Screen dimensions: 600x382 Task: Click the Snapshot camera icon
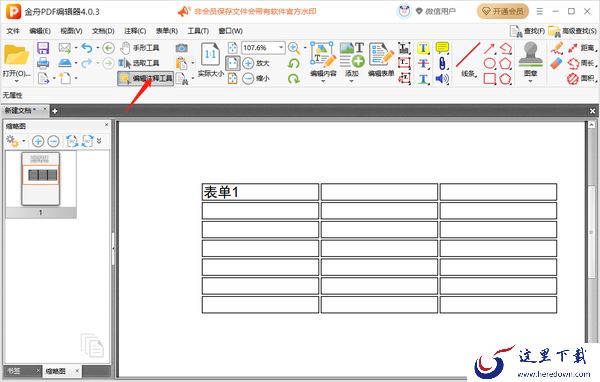[x=181, y=48]
